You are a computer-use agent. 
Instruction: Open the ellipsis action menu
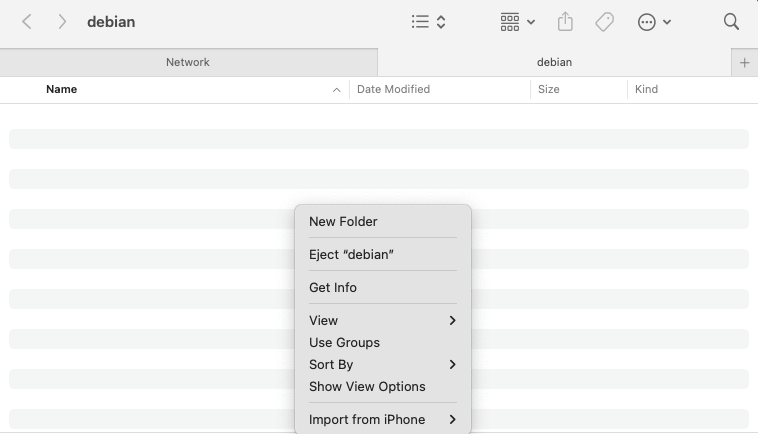coord(654,22)
